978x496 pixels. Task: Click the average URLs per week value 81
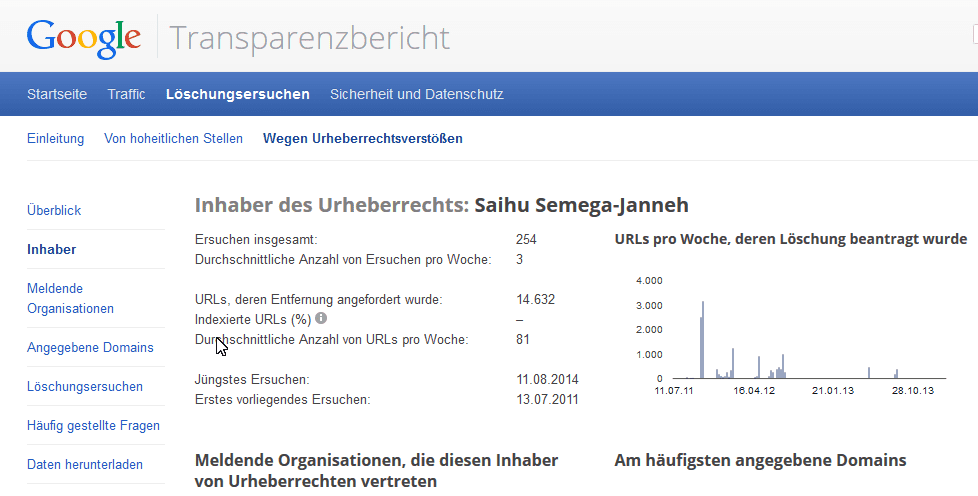coord(523,339)
